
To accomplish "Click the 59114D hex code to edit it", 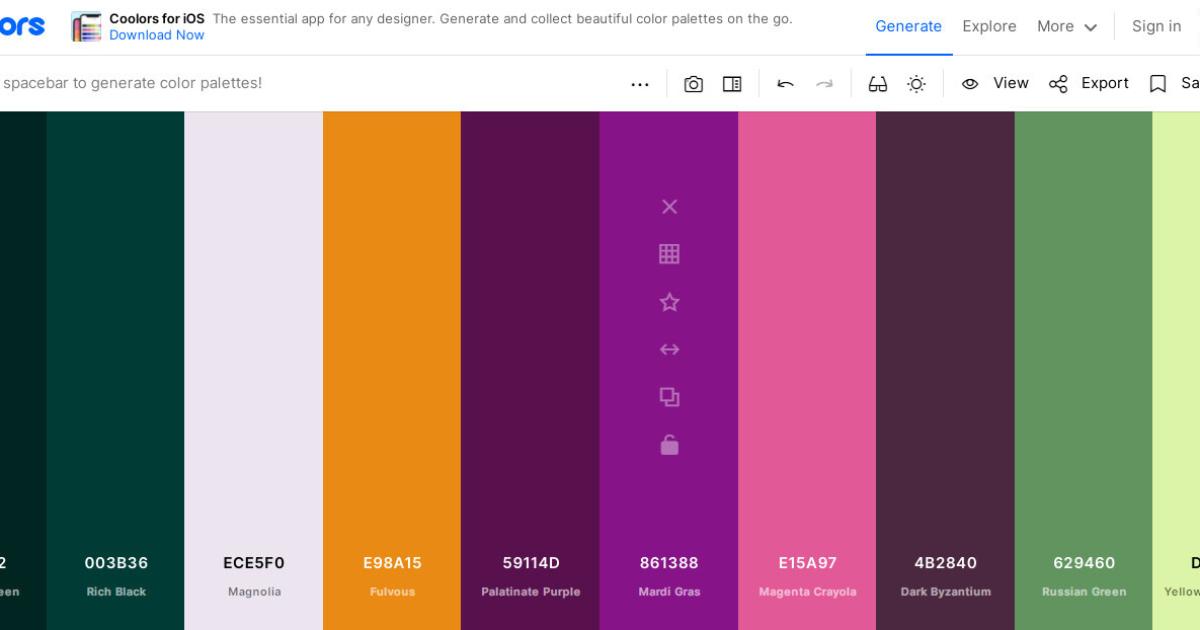I will tap(530, 563).
